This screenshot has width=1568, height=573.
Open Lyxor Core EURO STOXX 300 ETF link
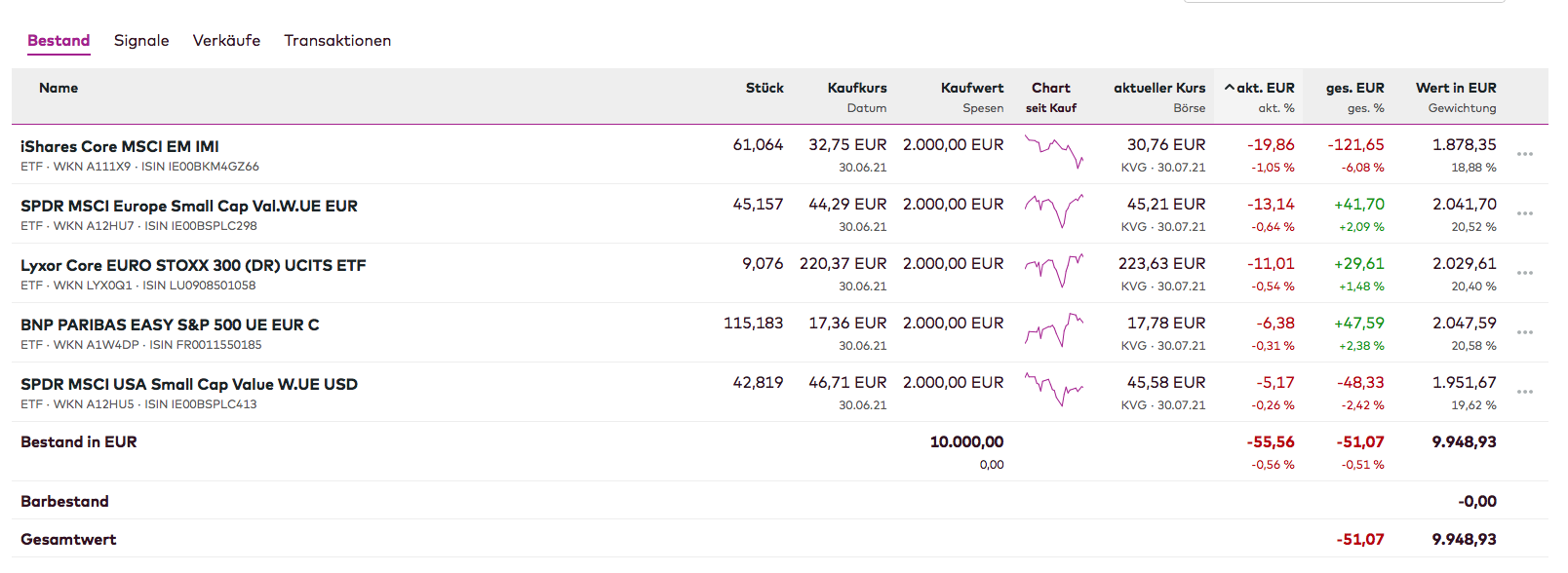coord(193,265)
